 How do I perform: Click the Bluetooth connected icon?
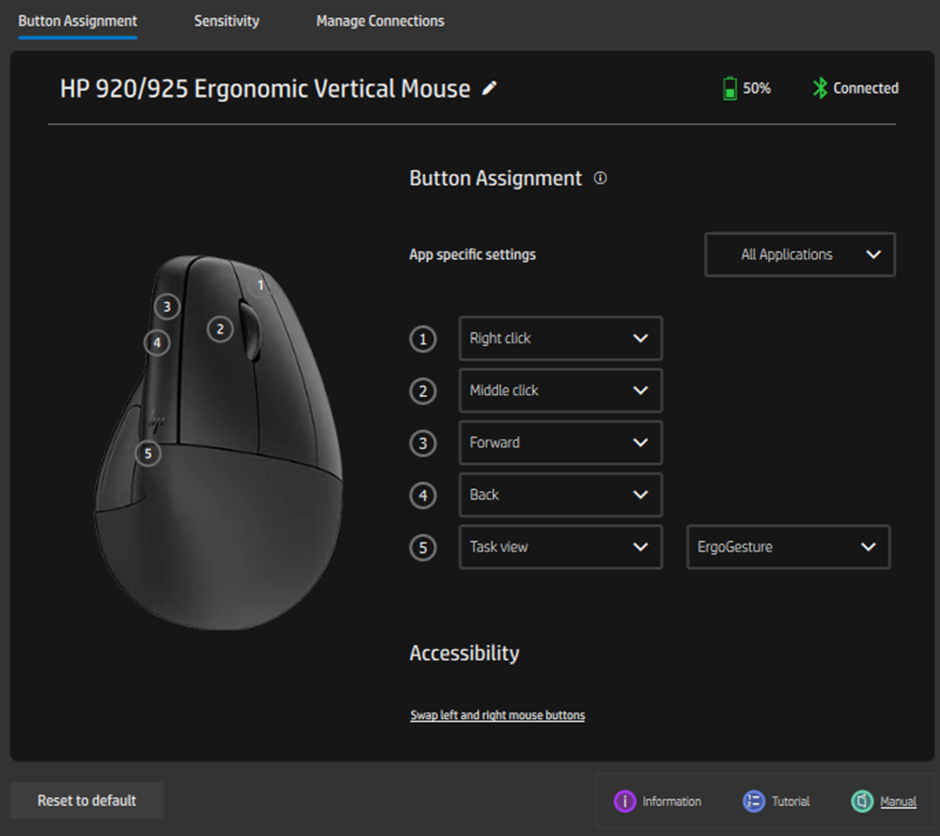pyautogui.click(x=820, y=88)
